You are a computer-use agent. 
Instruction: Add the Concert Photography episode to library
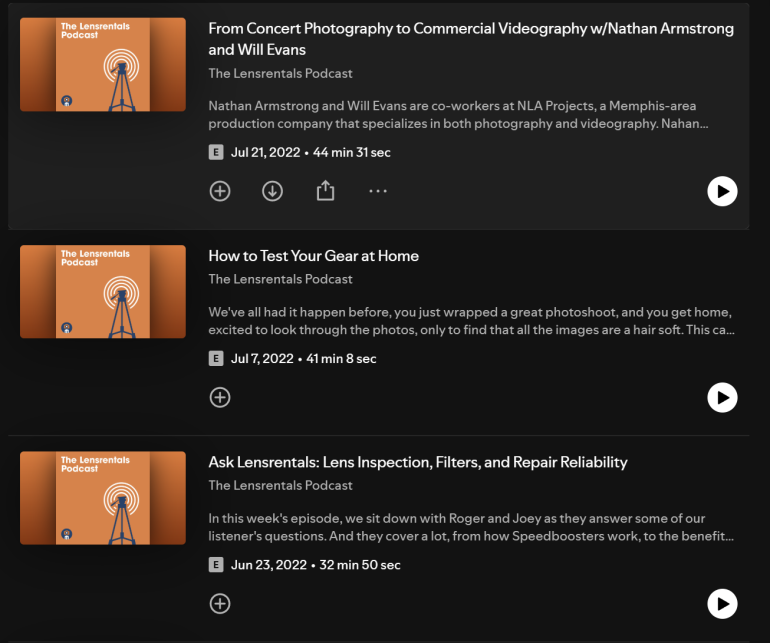pyautogui.click(x=220, y=191)
